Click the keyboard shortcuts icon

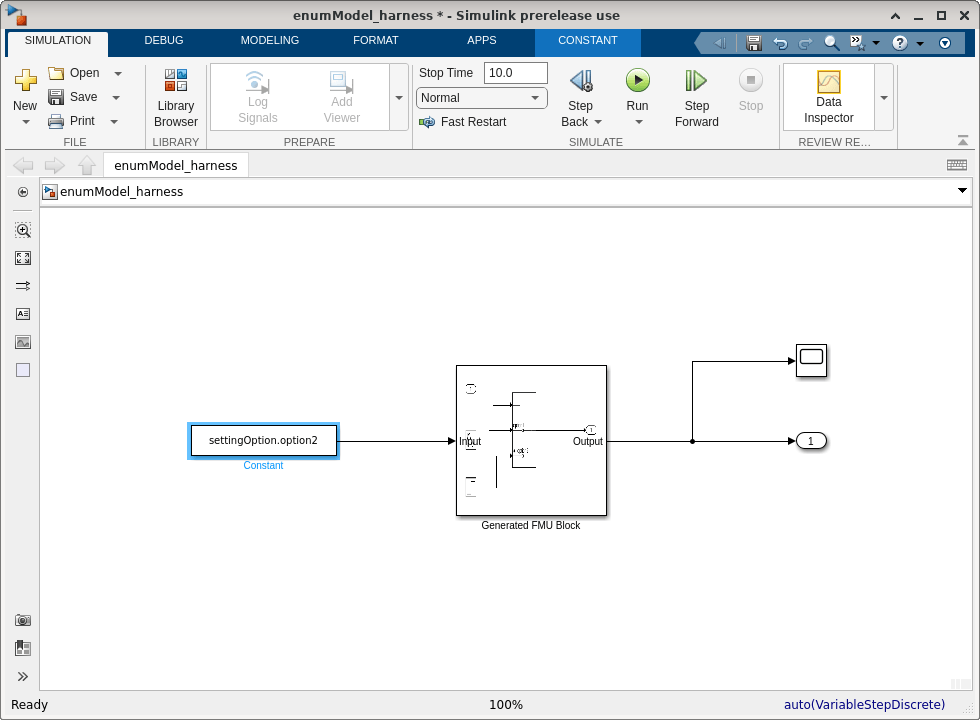[957, 165]
